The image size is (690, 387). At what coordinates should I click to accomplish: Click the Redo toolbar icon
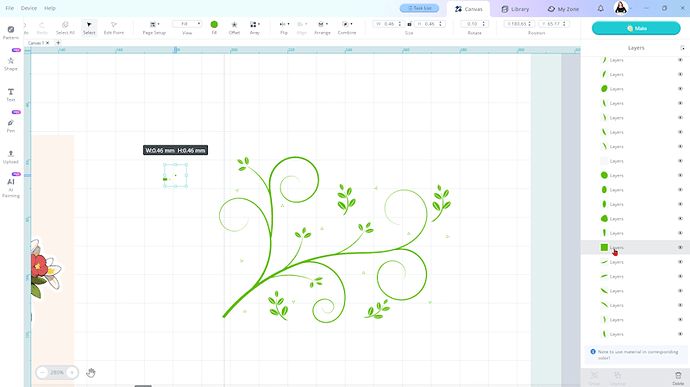(x=42, y=28)
